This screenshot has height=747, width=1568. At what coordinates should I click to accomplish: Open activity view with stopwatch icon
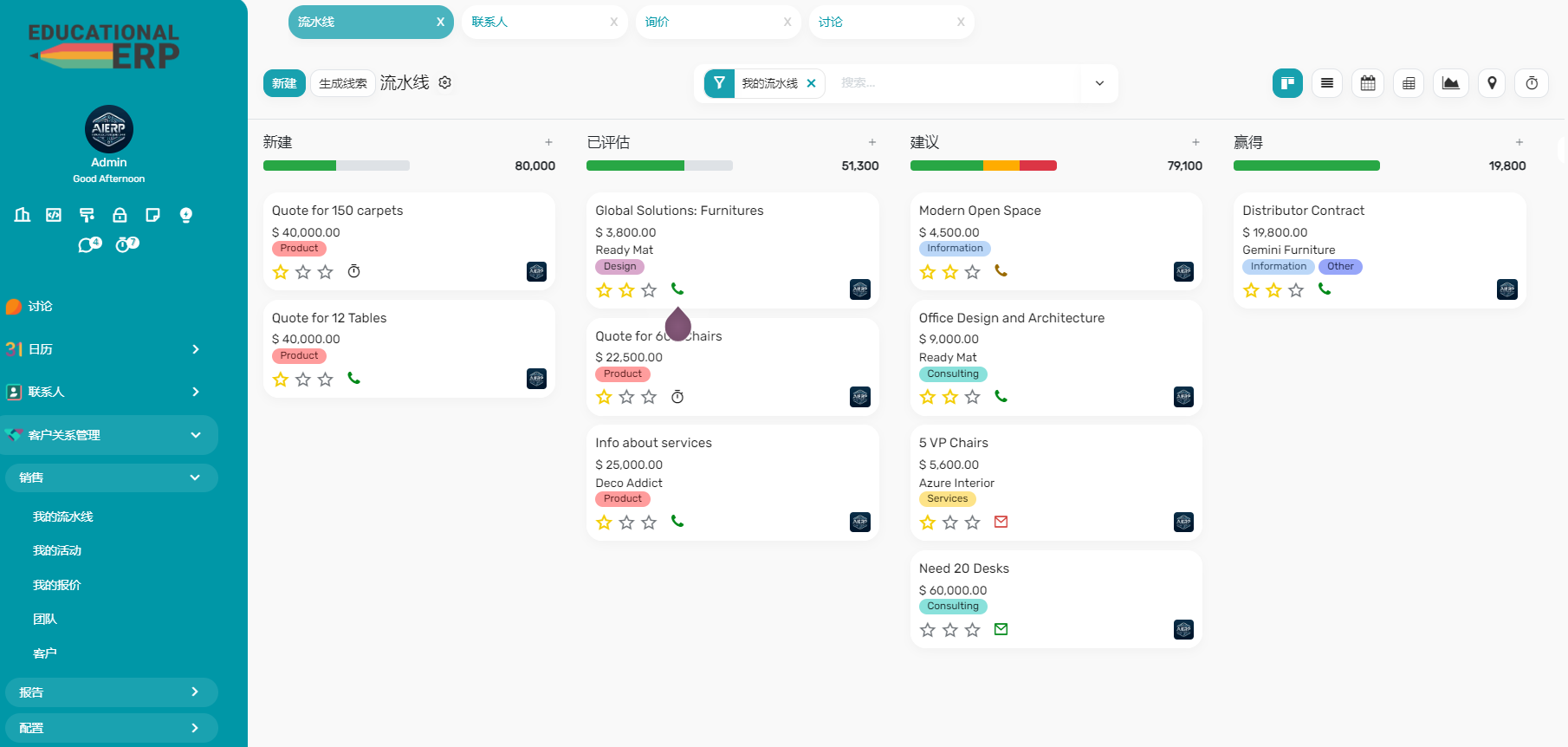(1532, 83)
